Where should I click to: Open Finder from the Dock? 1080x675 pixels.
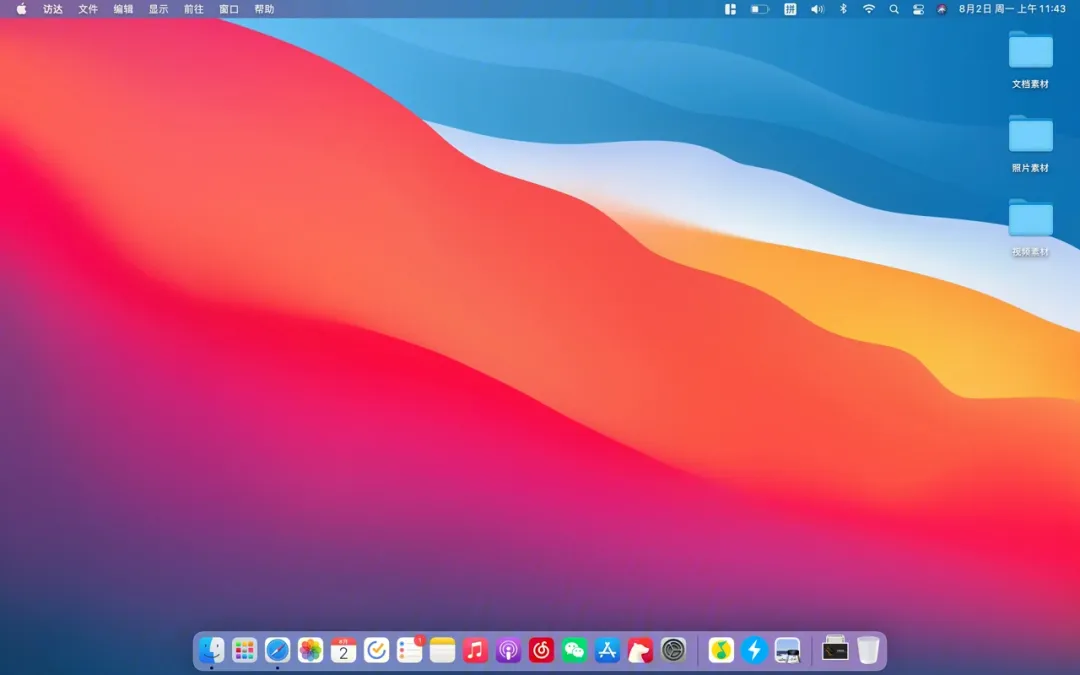pyautogui.click(x=211, y=650)
